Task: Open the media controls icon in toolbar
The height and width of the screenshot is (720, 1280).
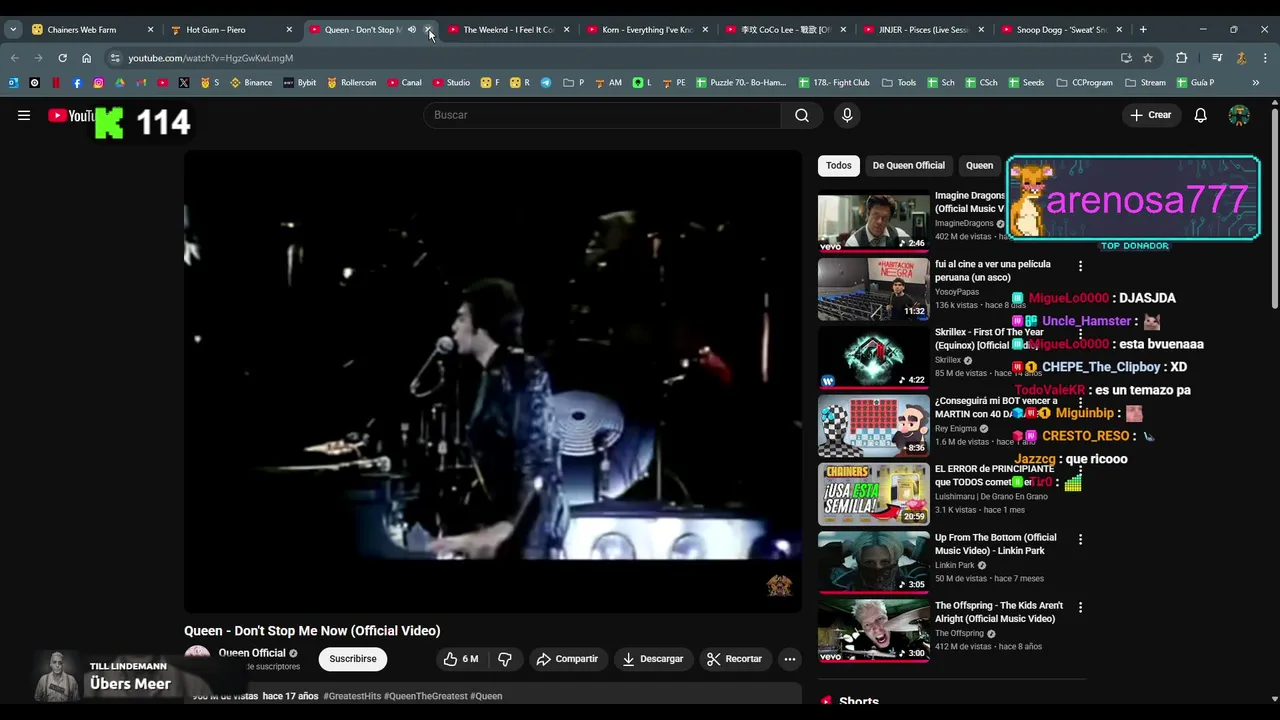Action: pyautogui.click(x=1217, y=58)
